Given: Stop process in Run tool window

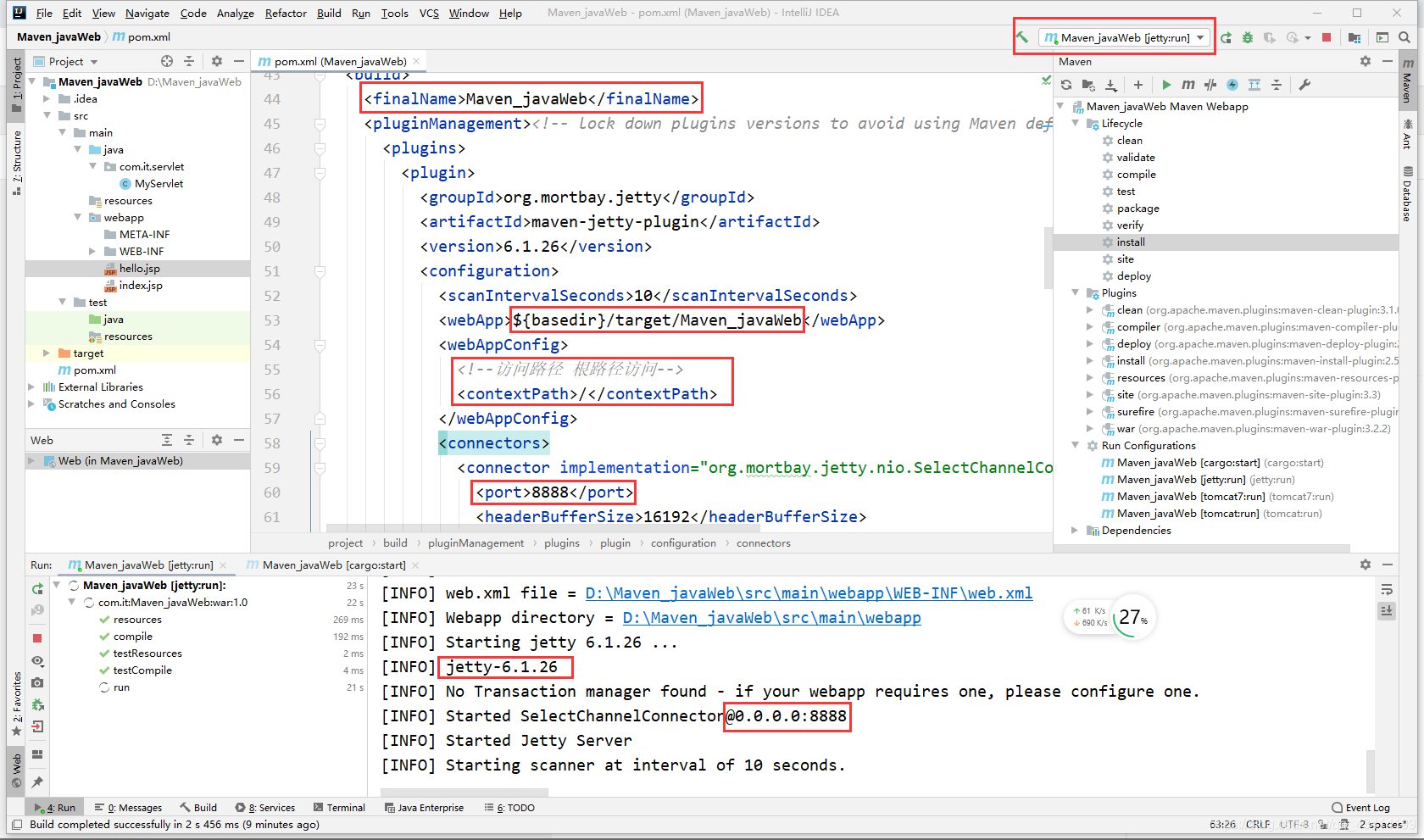Looking at the screenshot, I should tap(37, 637).
